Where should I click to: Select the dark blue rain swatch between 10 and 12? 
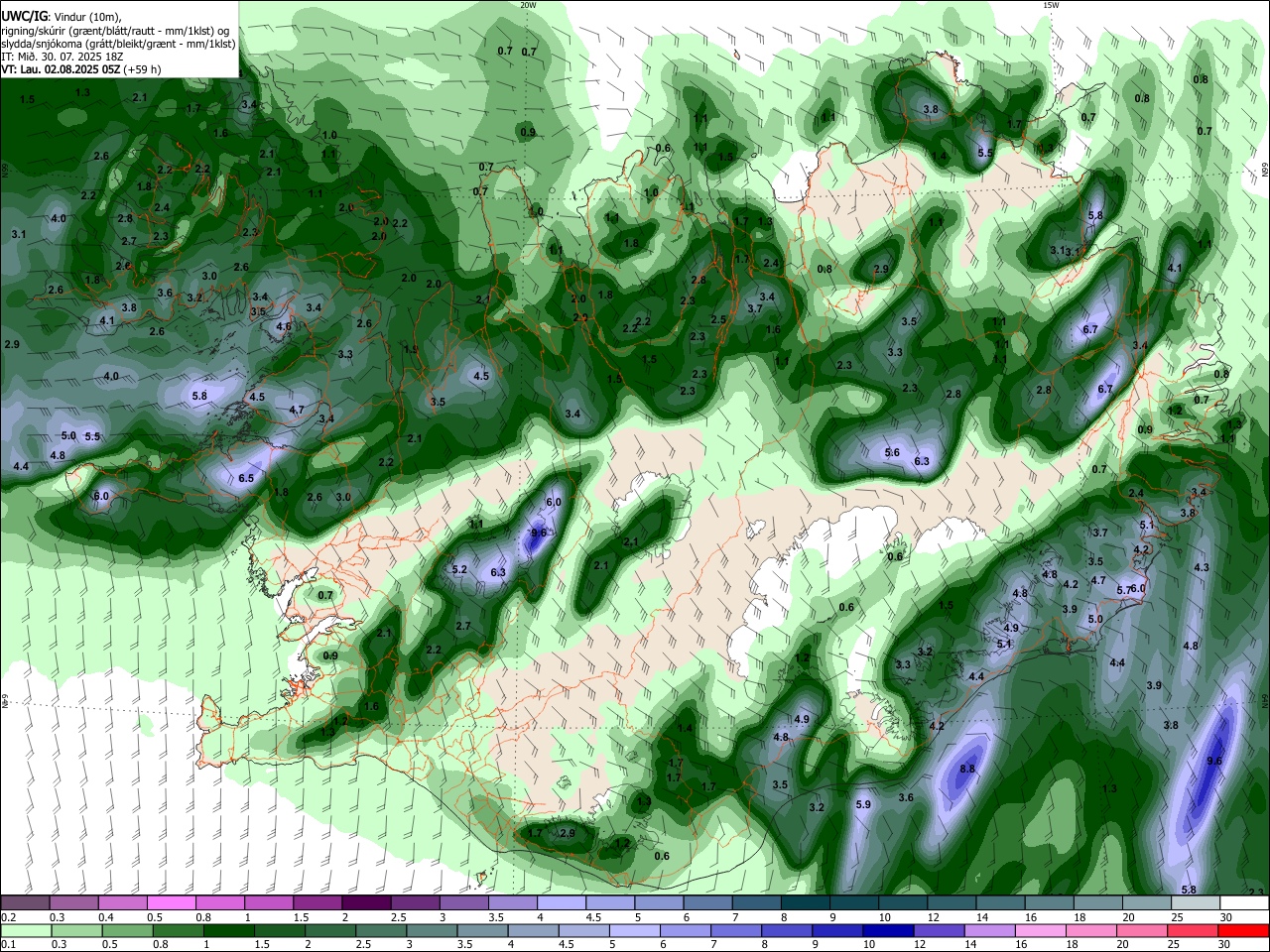pyautogui.click(x=887, y=931)
